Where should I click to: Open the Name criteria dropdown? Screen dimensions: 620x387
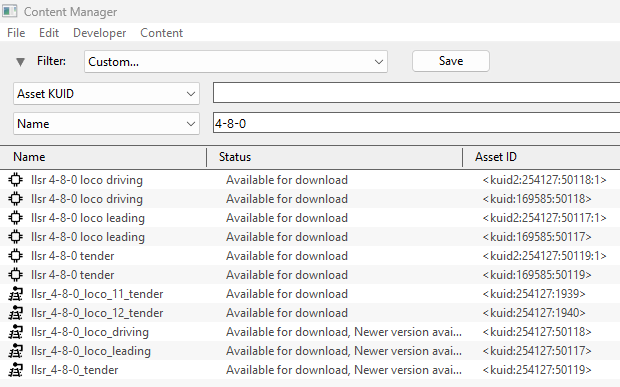pos(106,124)
